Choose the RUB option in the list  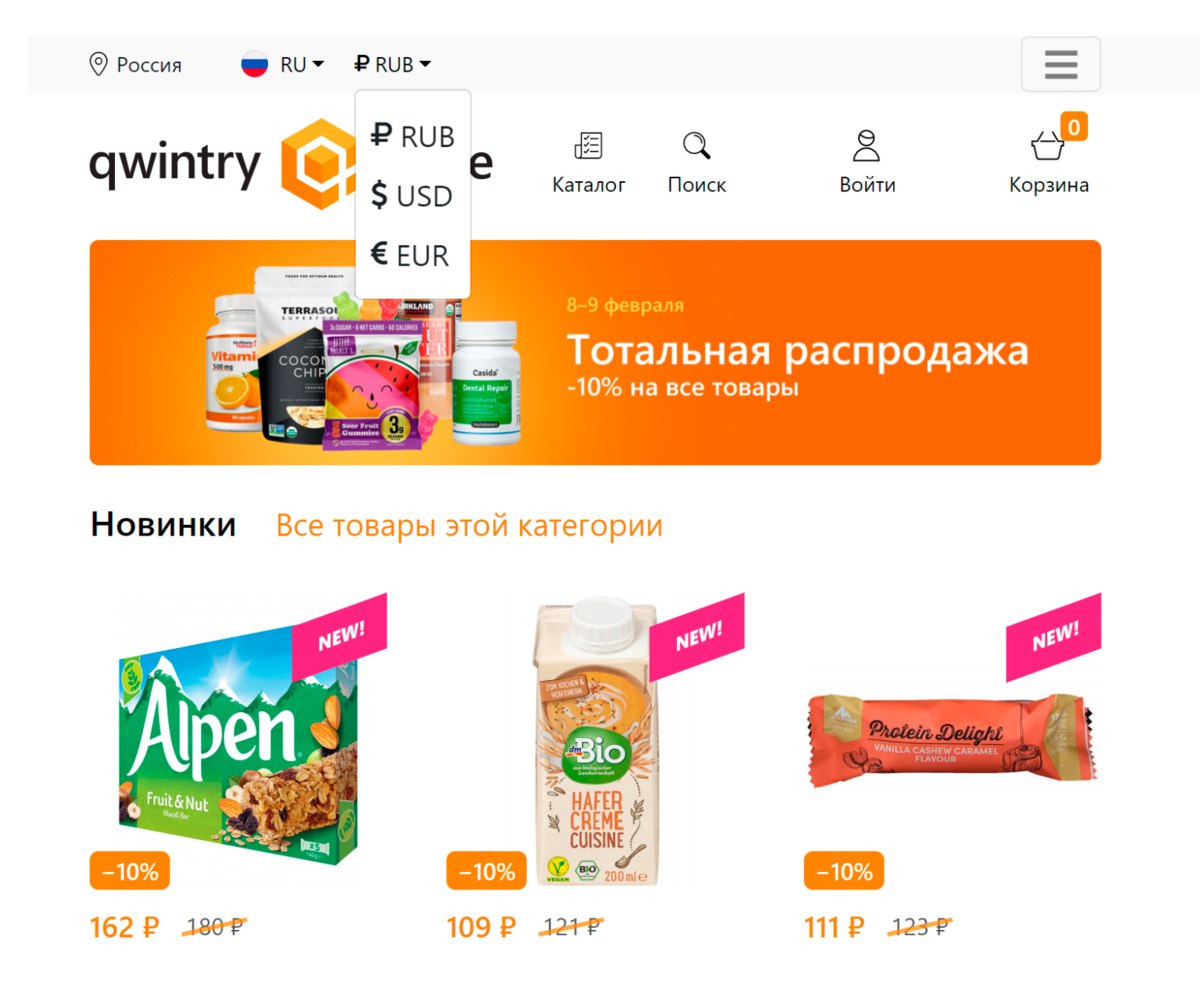point(412,136)
